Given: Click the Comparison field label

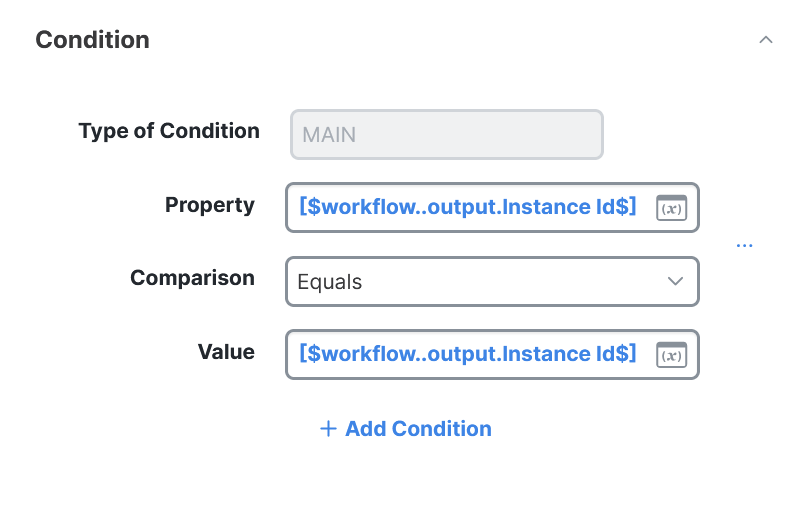Looking at the screenshot, I should [192, 278].
